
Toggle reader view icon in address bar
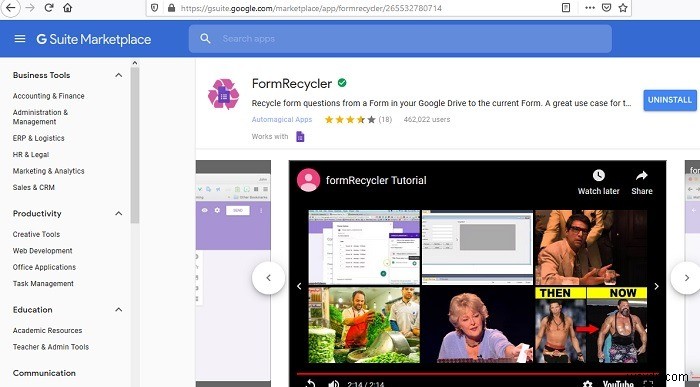(x=566, y=8)
